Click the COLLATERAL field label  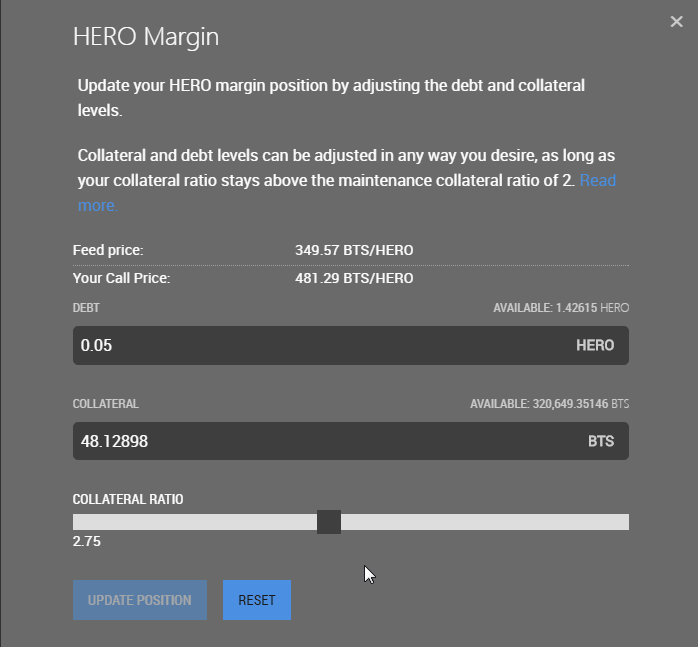106,404
